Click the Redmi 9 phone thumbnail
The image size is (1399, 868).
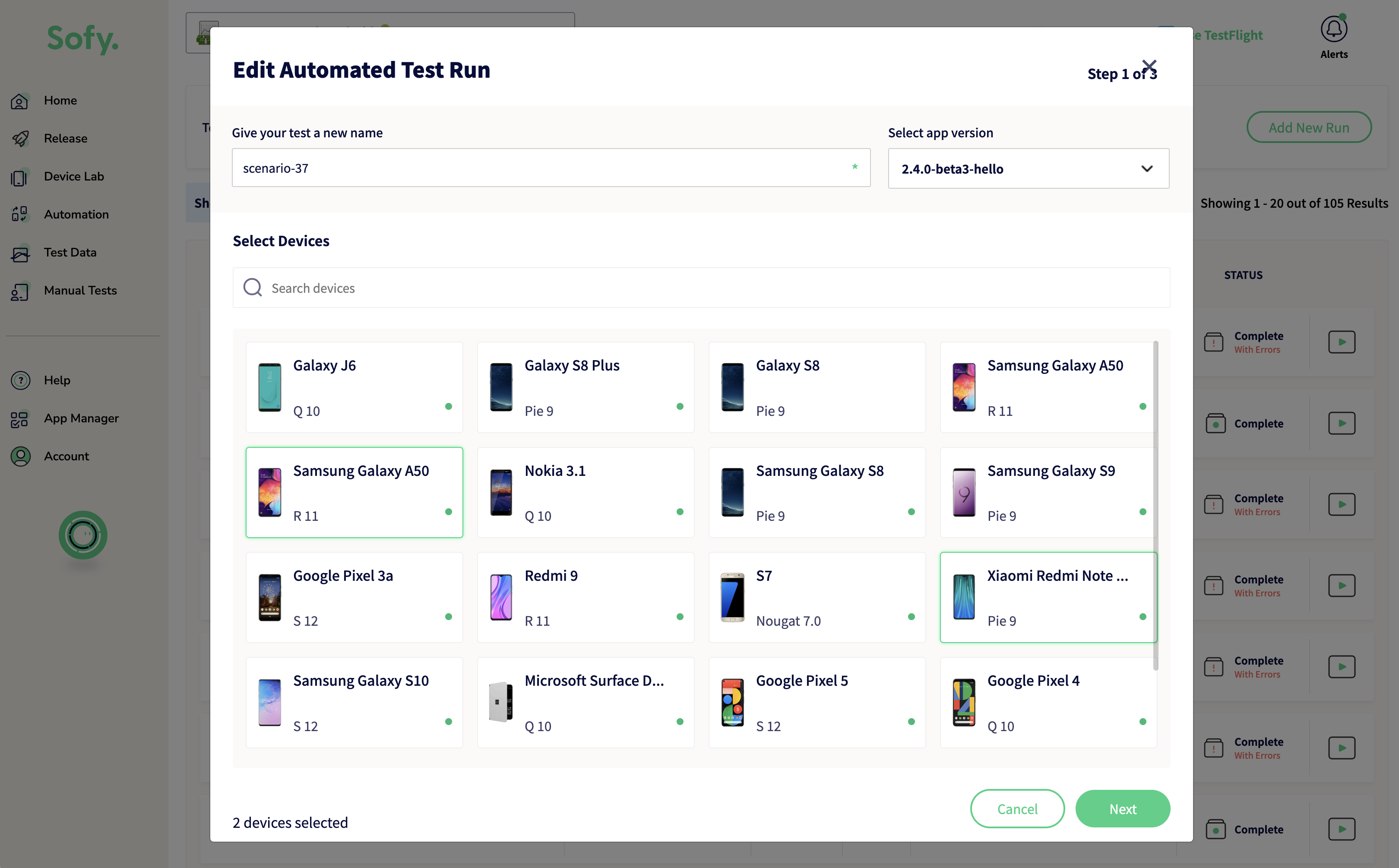[500, 597]
